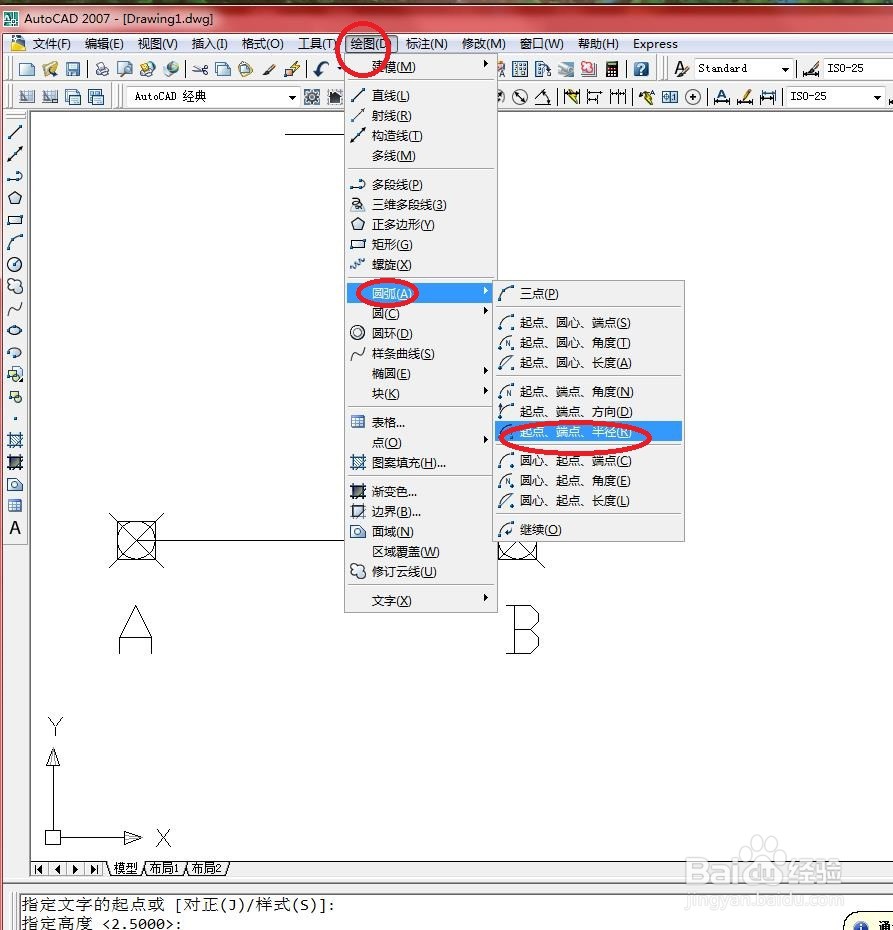Image resolution: width=893 pixels, height=930 pixels.
Task: Select the Insert Block tool in left toolbar
Action: click(x=15, y=374)
